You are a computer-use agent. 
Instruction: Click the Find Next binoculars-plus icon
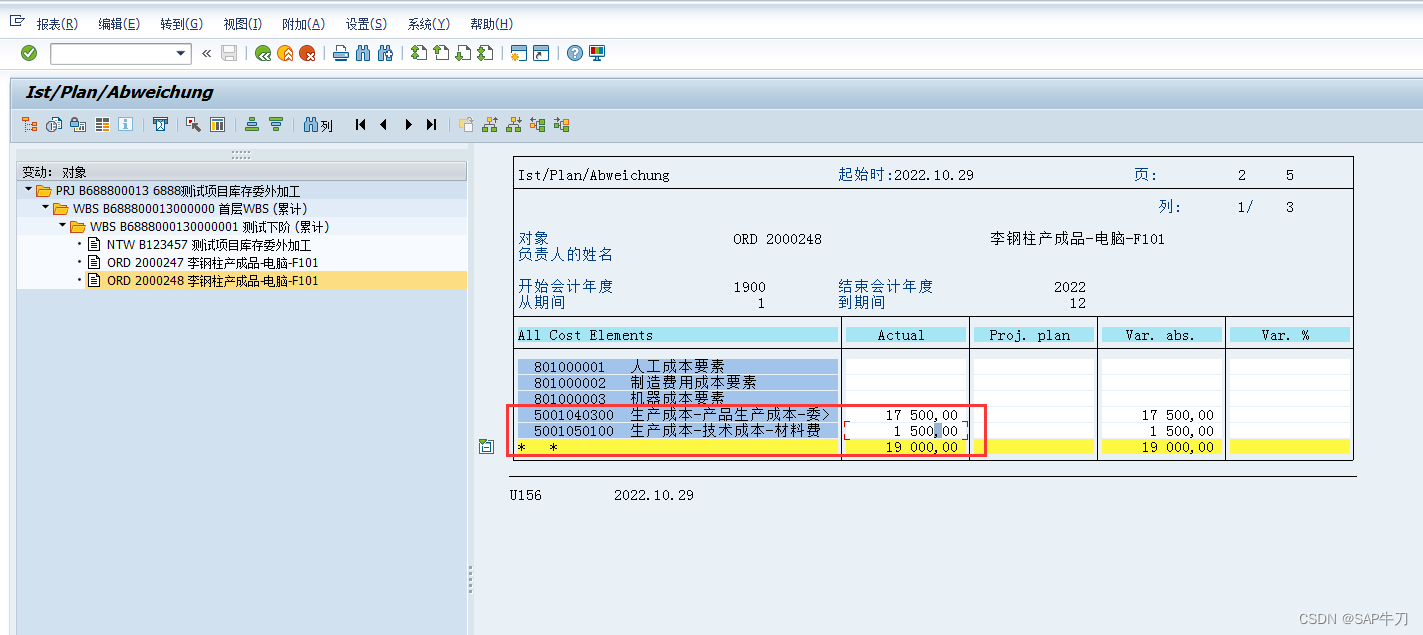(386, 53)
